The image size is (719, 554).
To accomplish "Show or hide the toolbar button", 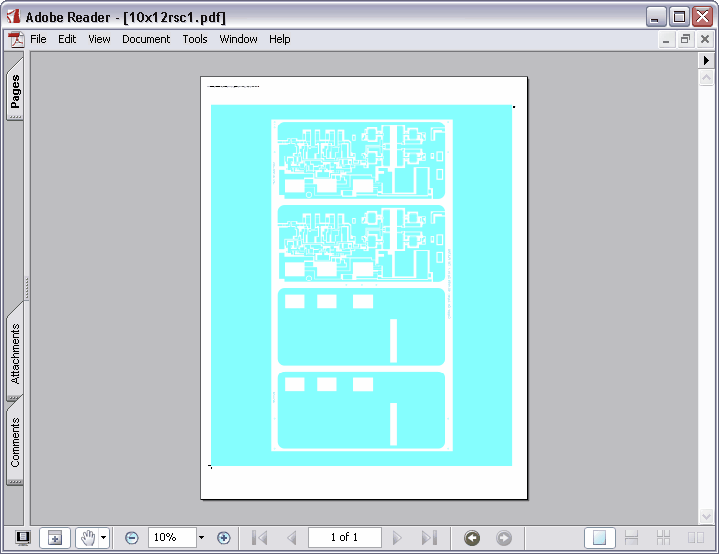I will click(55, 537).
